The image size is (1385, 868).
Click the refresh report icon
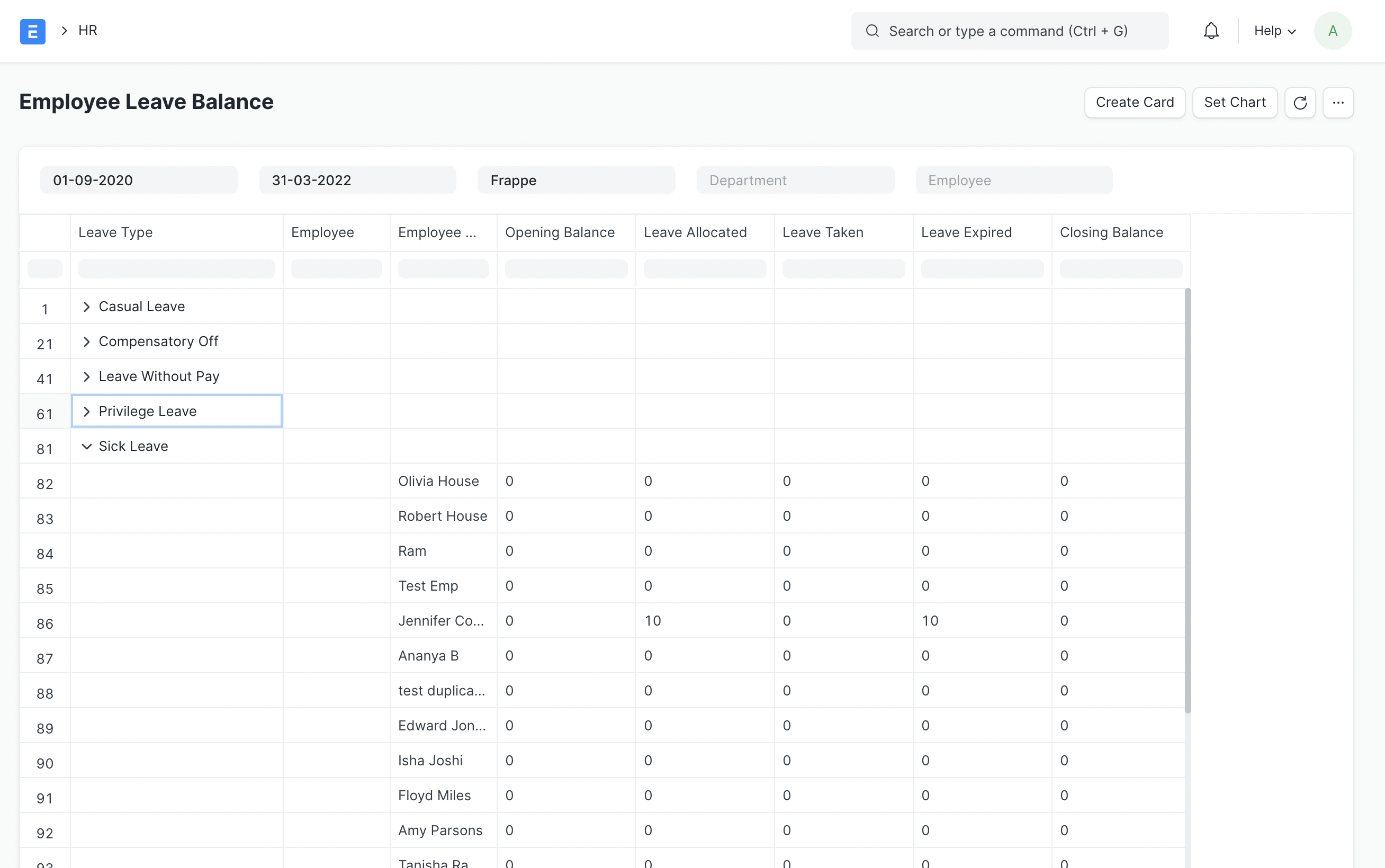1300,103
